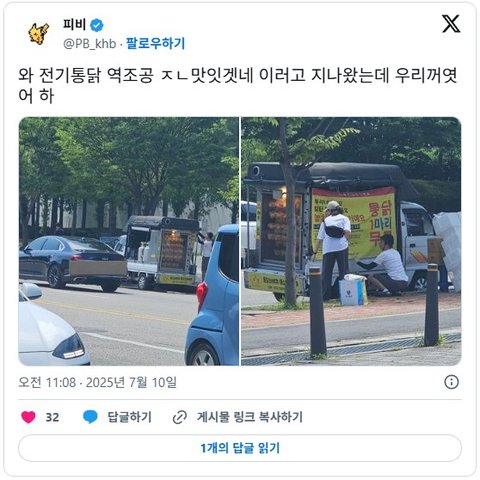Viewport: 480px width, 480px height.
Task: Click the 오전 11:08 timestamp
Action: pos(47,382)
